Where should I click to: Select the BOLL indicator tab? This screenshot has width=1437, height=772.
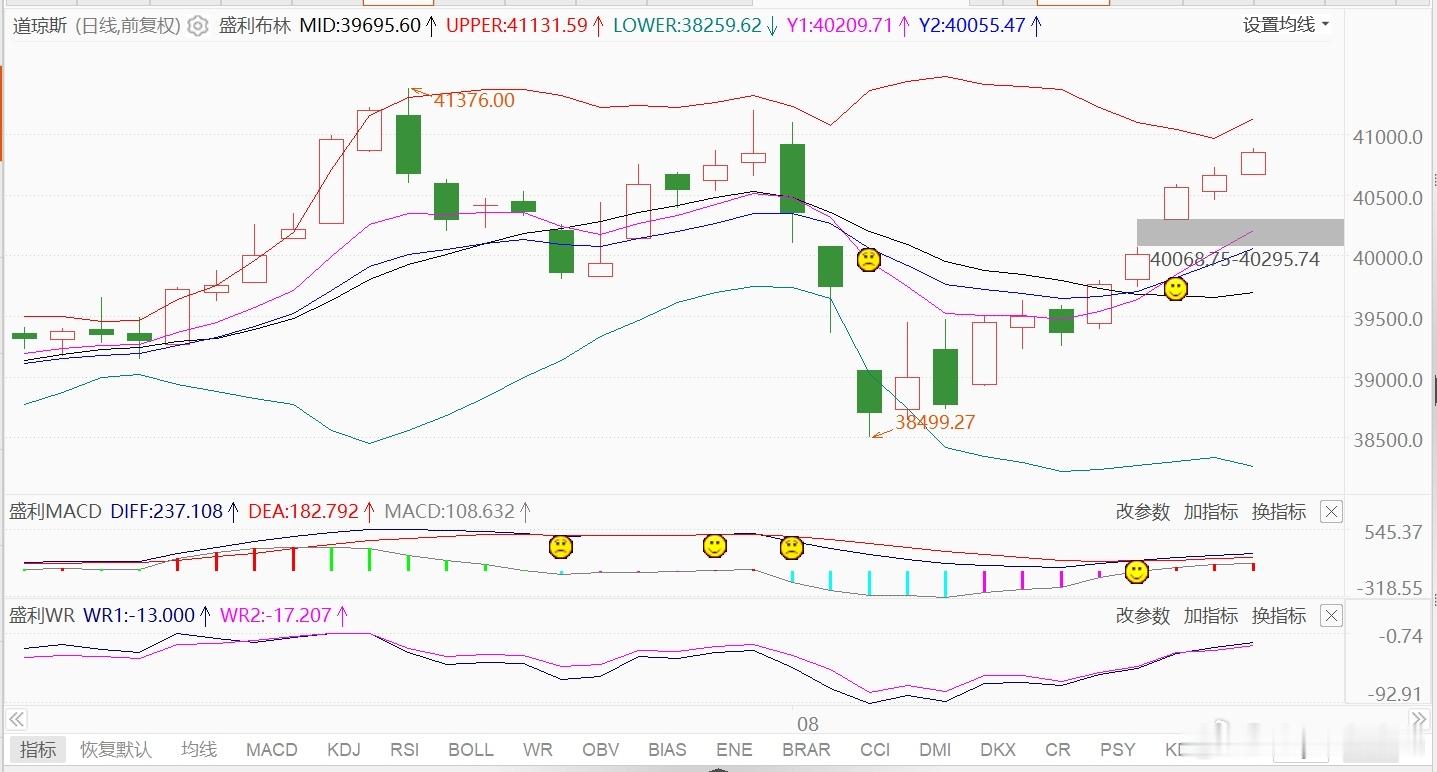tap(471, 749)
